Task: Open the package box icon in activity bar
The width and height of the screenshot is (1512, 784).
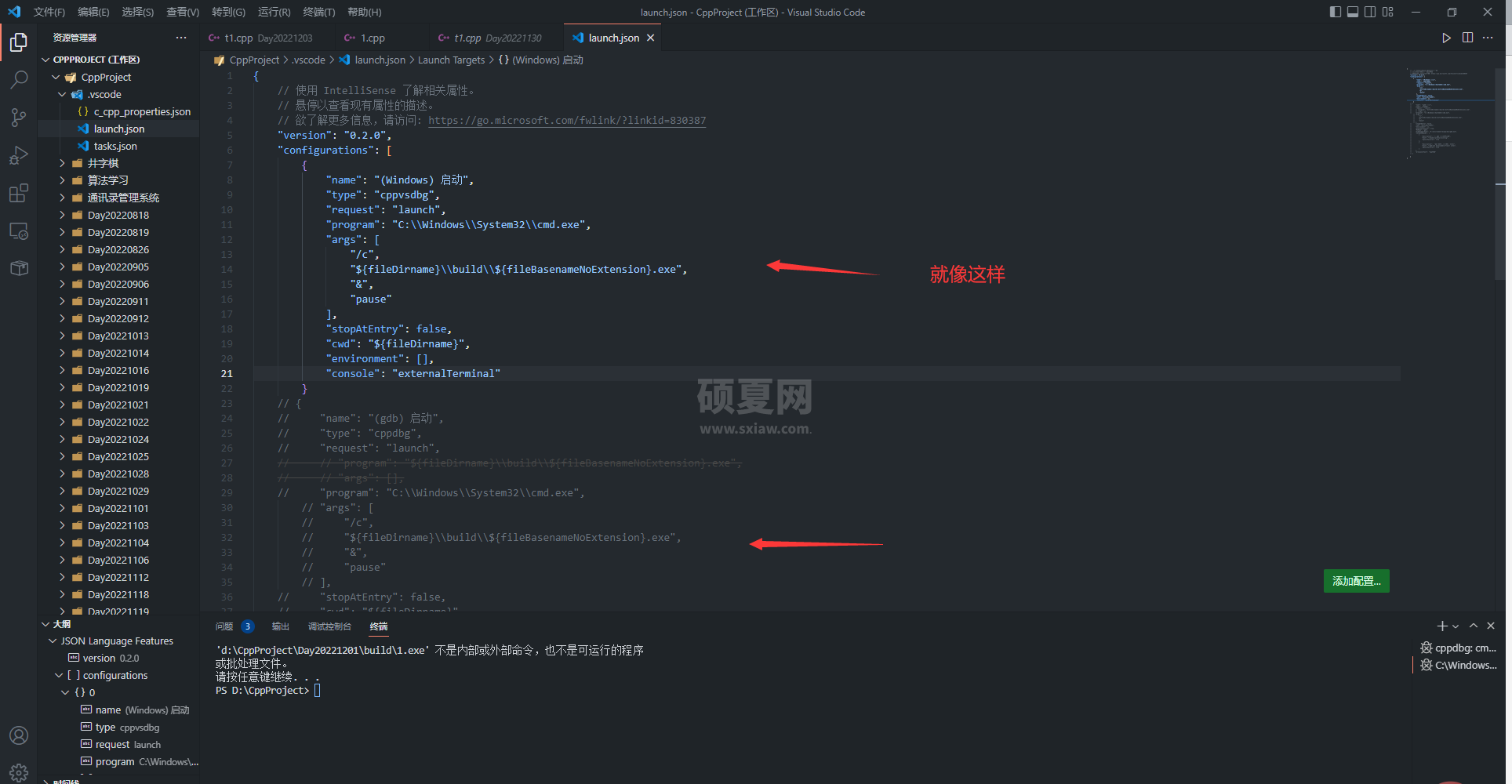Action: (19, 268)
